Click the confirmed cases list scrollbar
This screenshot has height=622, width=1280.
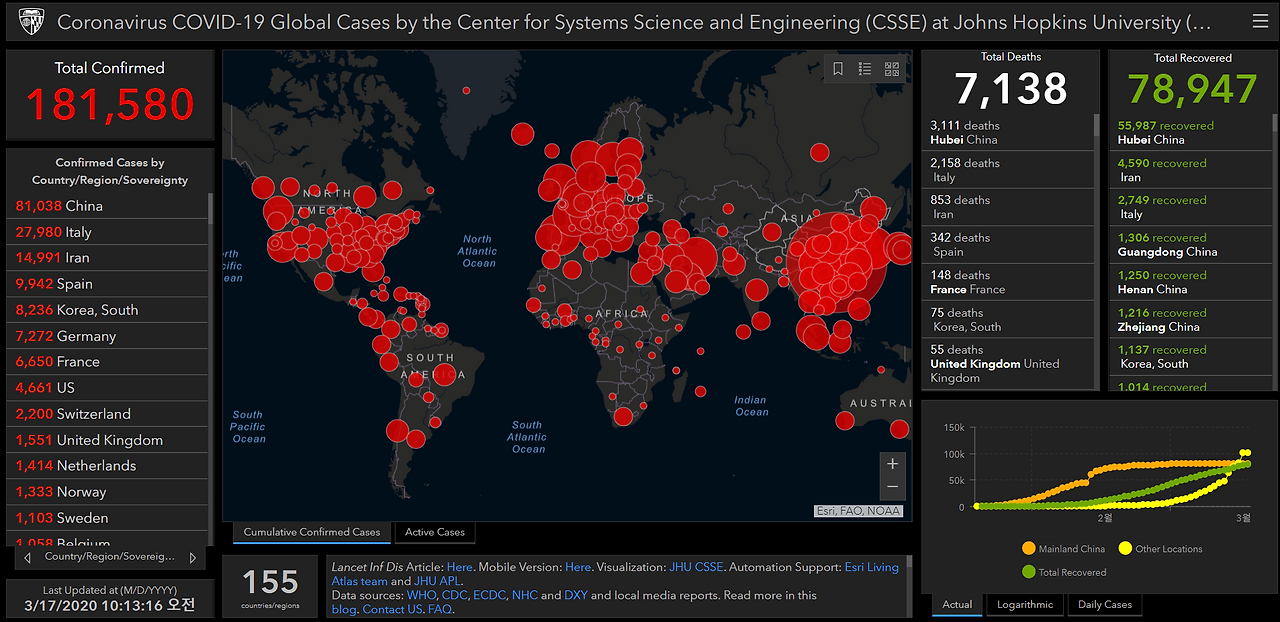click(x=211, y=369)
